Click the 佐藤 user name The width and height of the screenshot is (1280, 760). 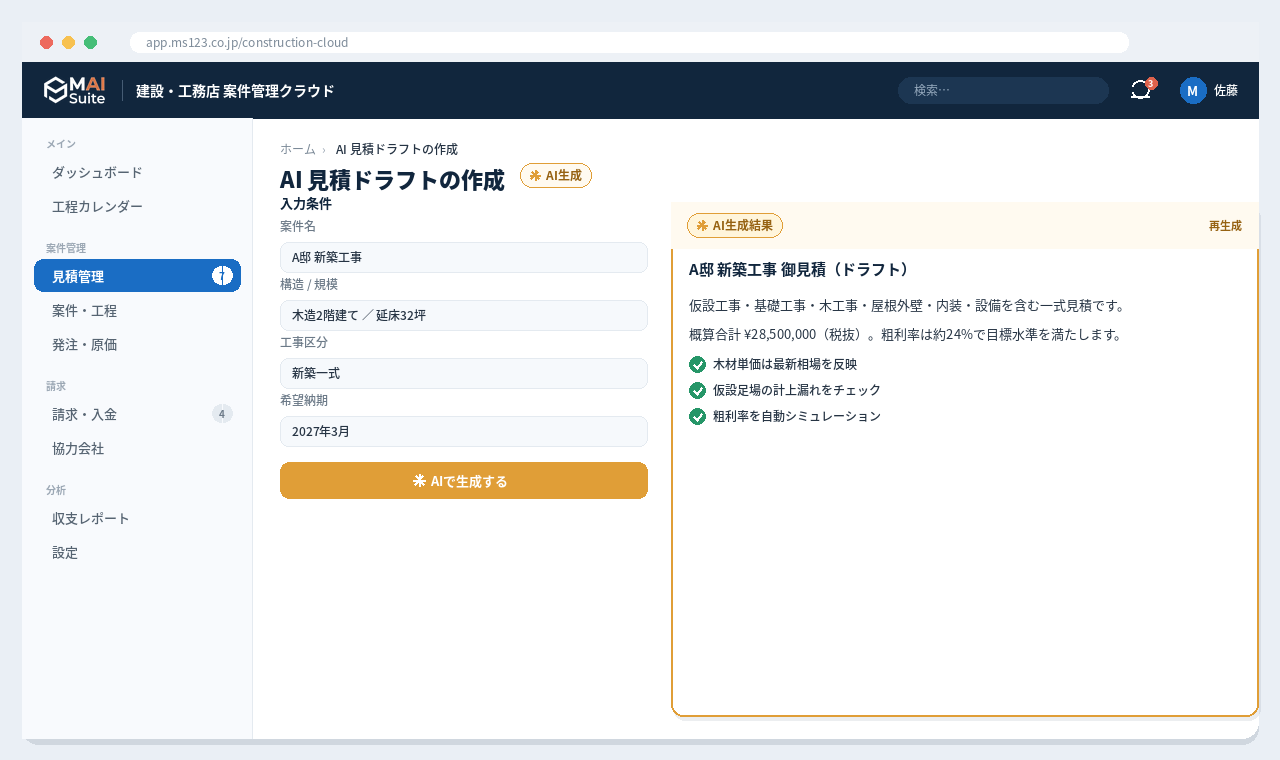(x=1226, y=90)
